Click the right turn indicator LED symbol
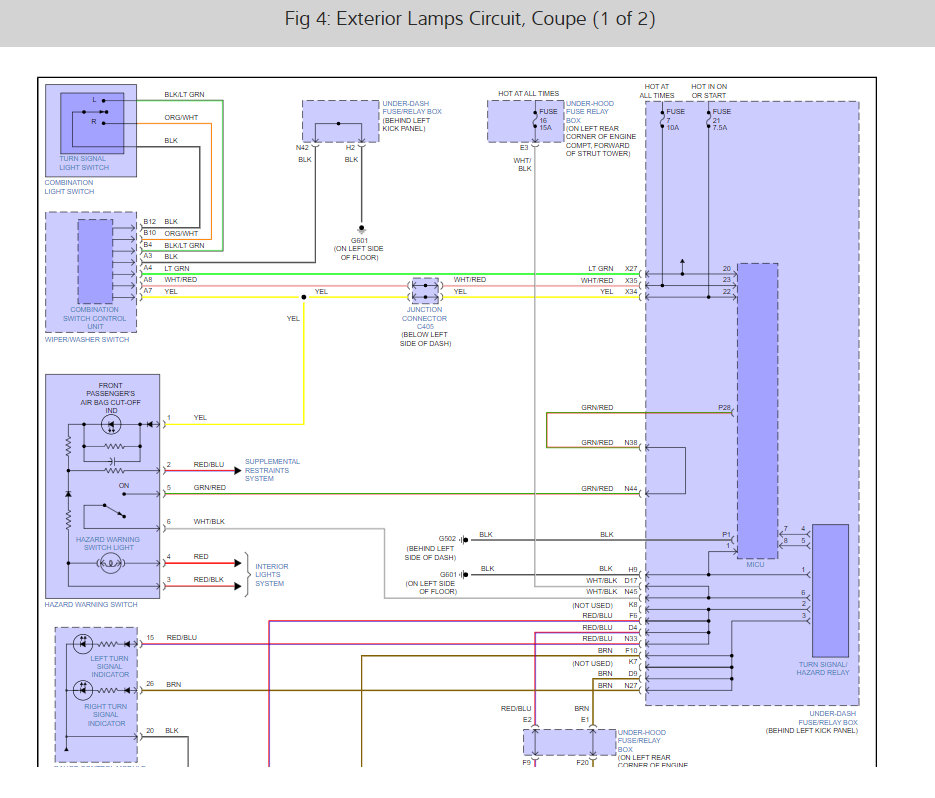 tap(83, 690)
